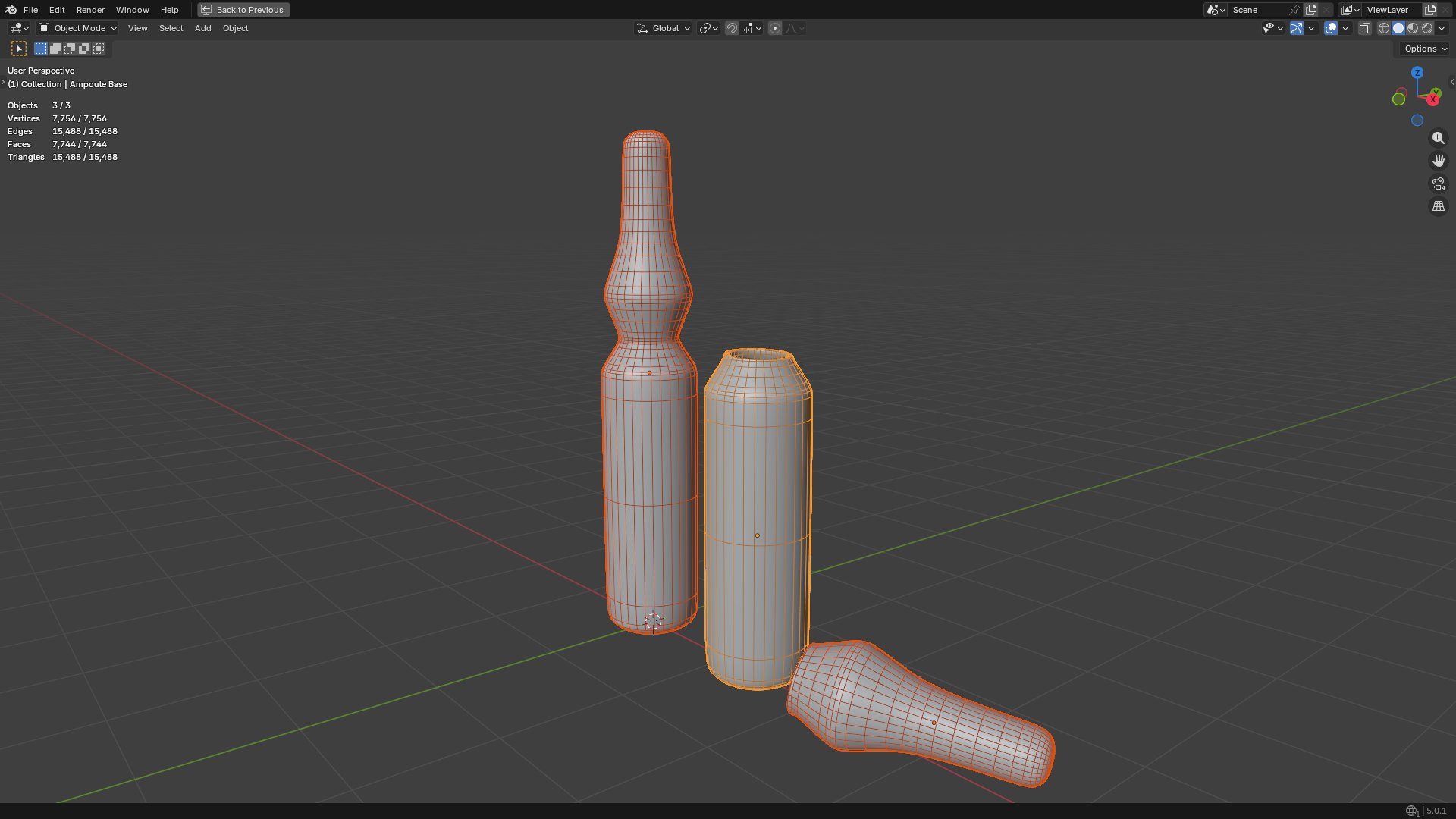Click the new scene copy icon

tap(1311, 10)
